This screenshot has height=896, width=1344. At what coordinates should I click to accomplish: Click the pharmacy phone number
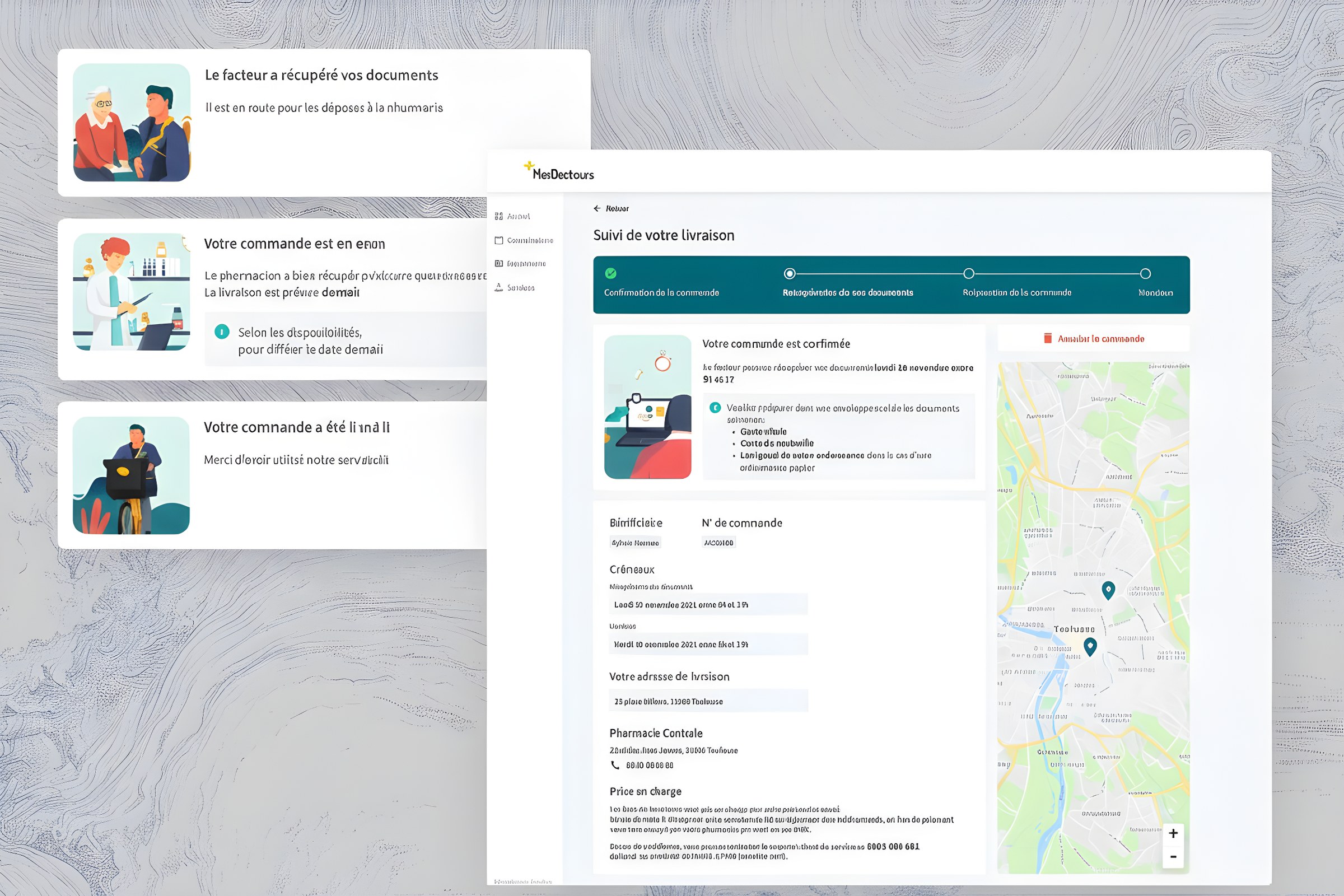[x=649, y=765]
